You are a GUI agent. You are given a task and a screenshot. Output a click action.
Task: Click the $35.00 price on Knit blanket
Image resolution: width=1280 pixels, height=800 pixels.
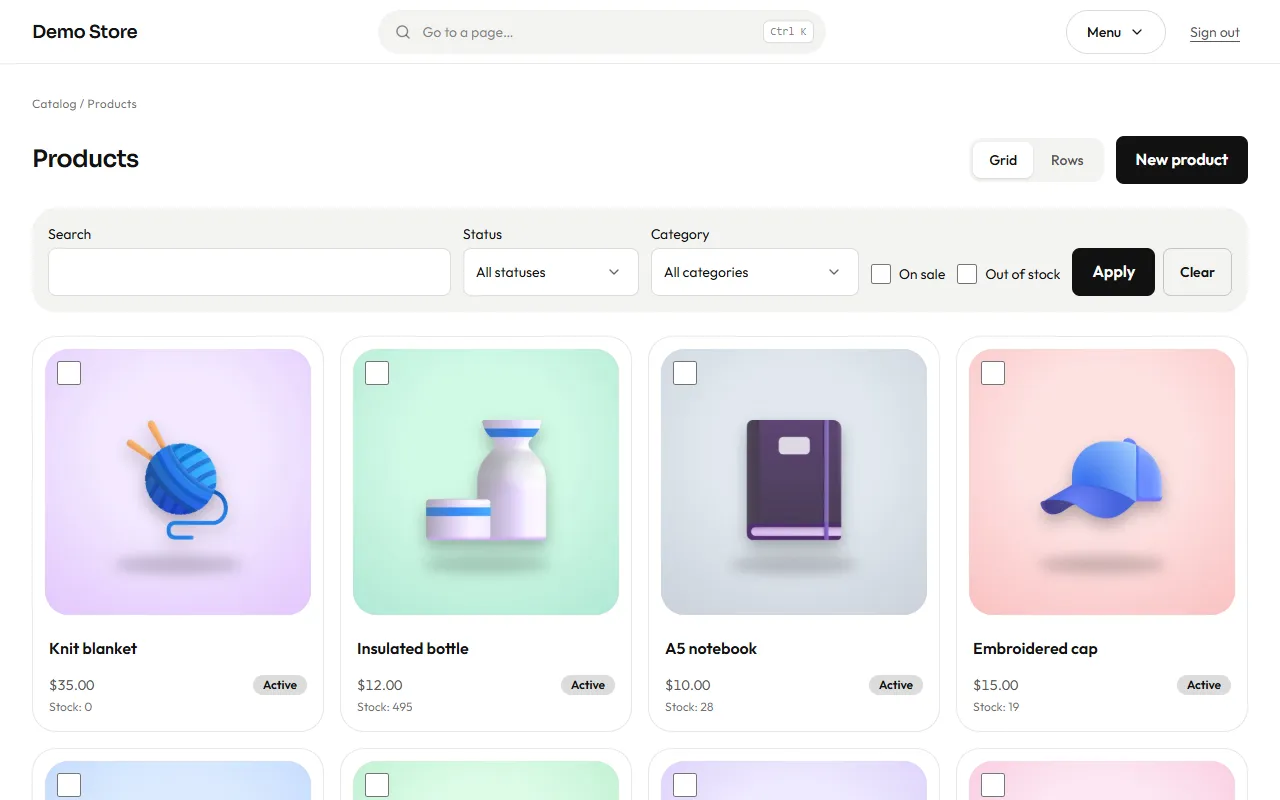72,685
